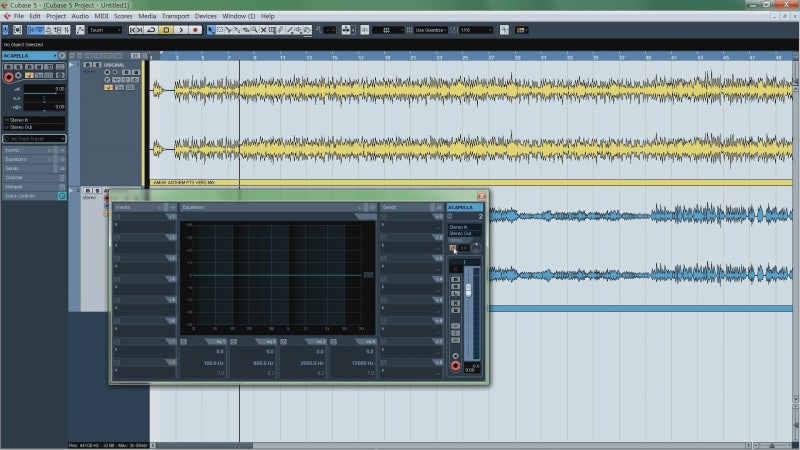This screenshot has width=800, height=450.
Task: Select the Glue tool
Action: tap(237, 30)
